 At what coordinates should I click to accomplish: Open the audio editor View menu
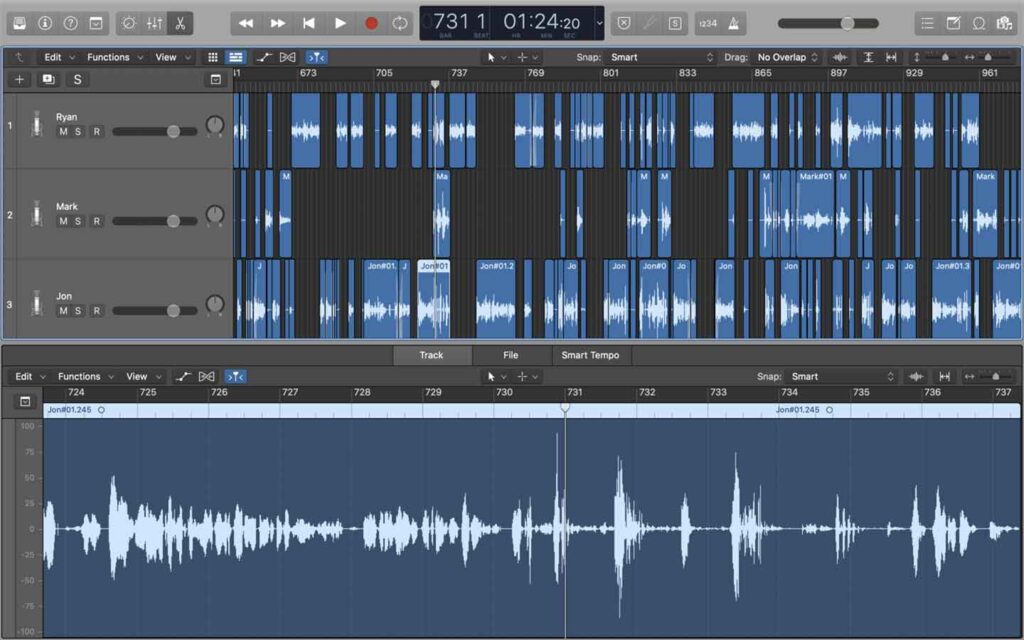pos(143,377)
